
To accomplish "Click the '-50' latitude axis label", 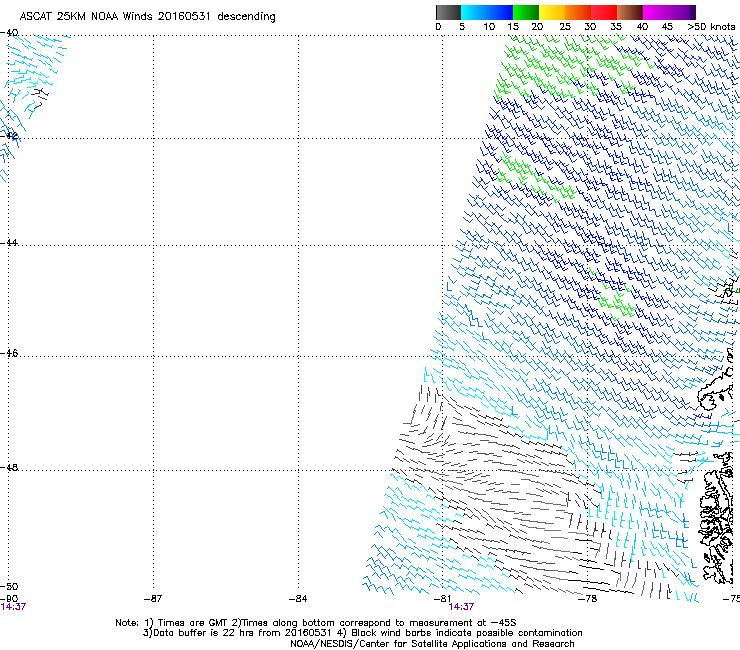I will pos(9,586).
